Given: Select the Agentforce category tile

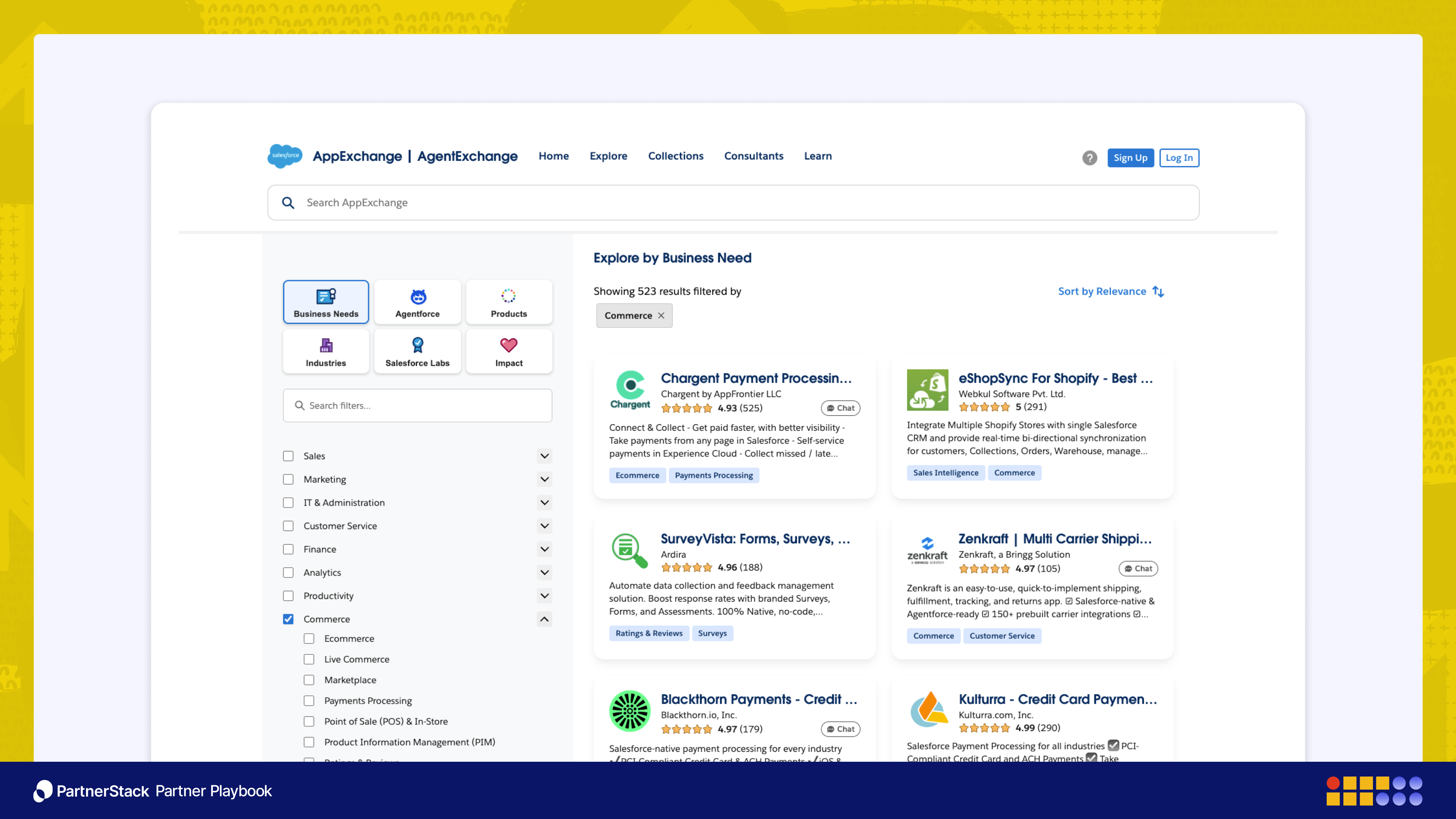Looking at the screenshot, I should coord(418,302).
